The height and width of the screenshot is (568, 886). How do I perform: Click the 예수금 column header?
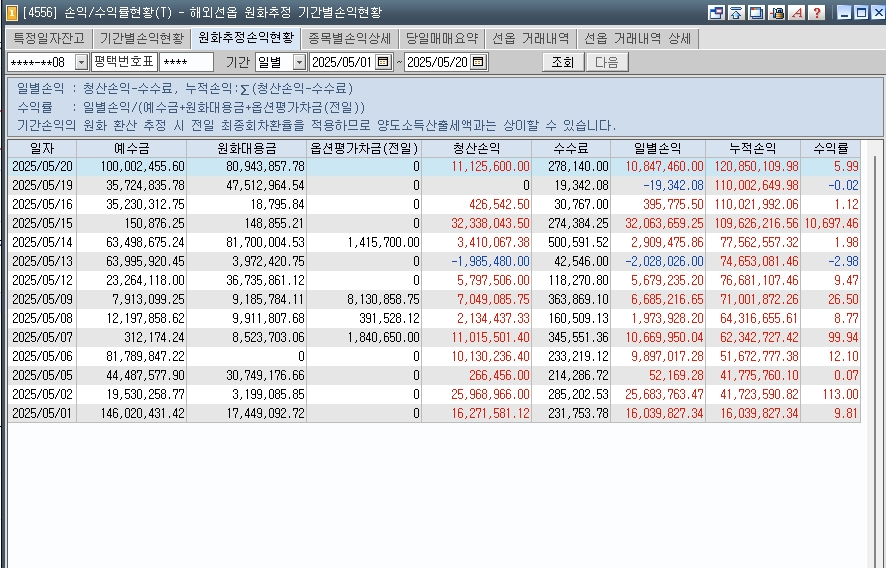pyautogui.click(x=131, y=149)
